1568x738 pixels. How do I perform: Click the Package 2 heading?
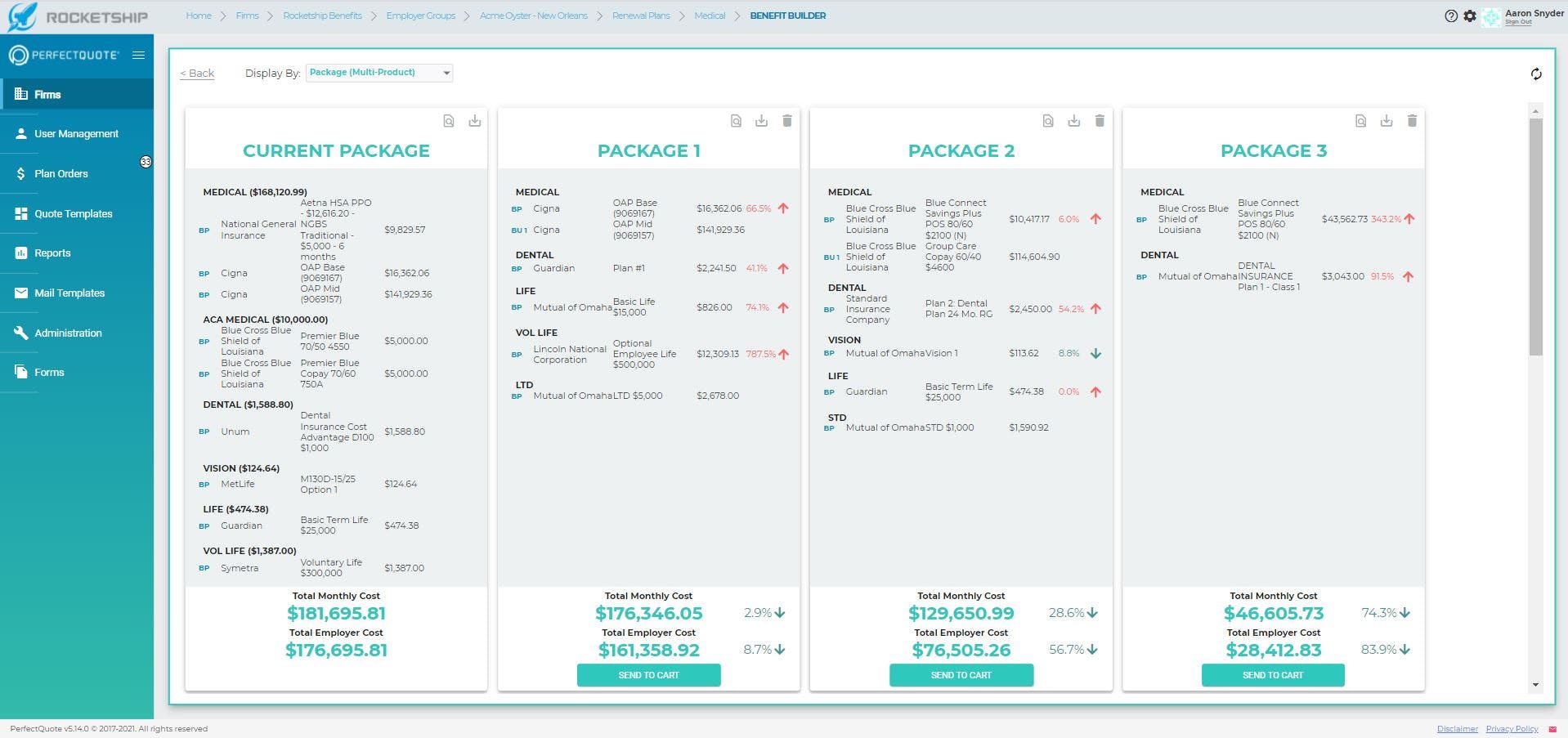961,151
